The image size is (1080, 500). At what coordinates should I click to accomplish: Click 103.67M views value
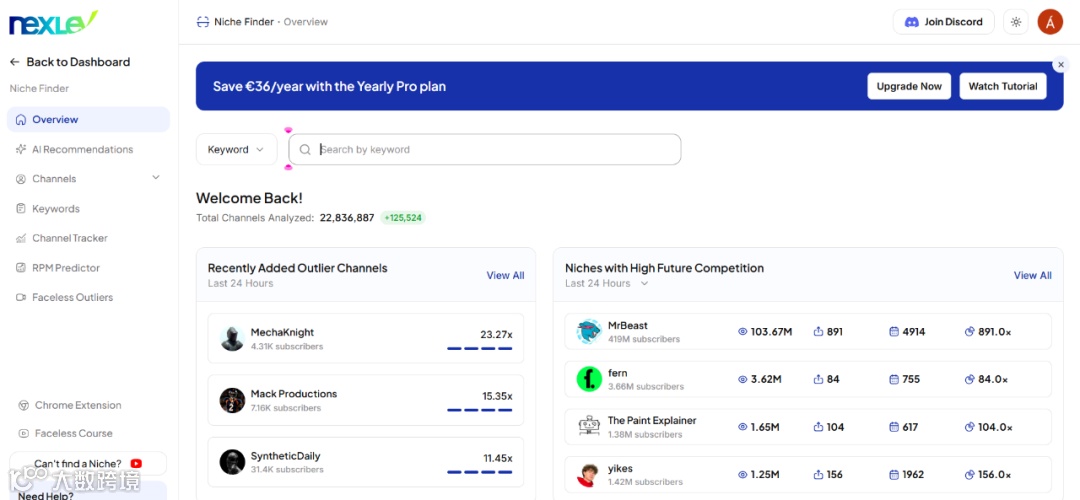pyautogui.click(x=771, y=332)
